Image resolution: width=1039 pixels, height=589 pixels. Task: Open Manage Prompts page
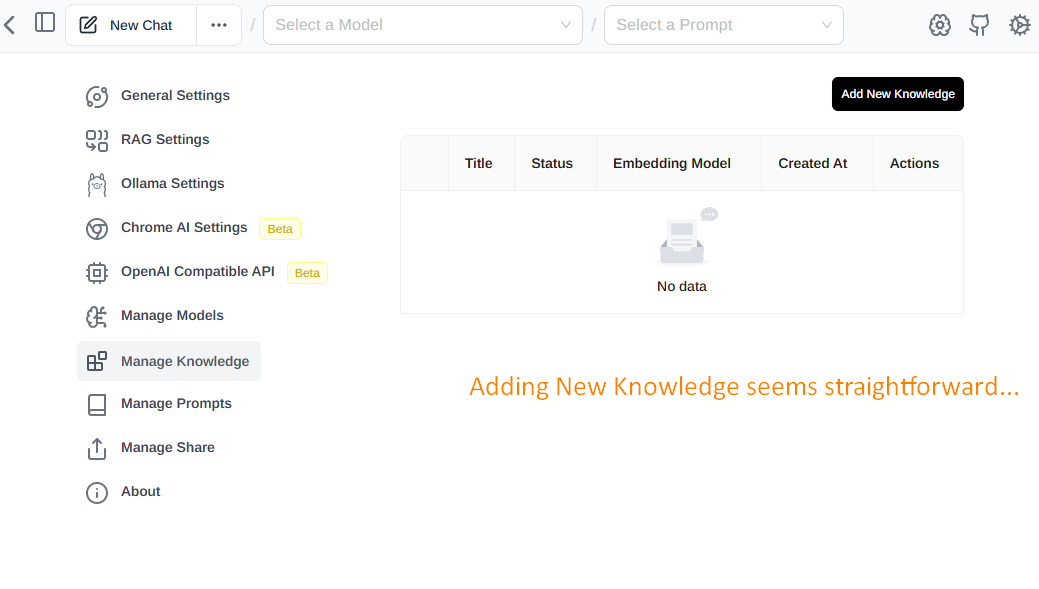point(176,404)
